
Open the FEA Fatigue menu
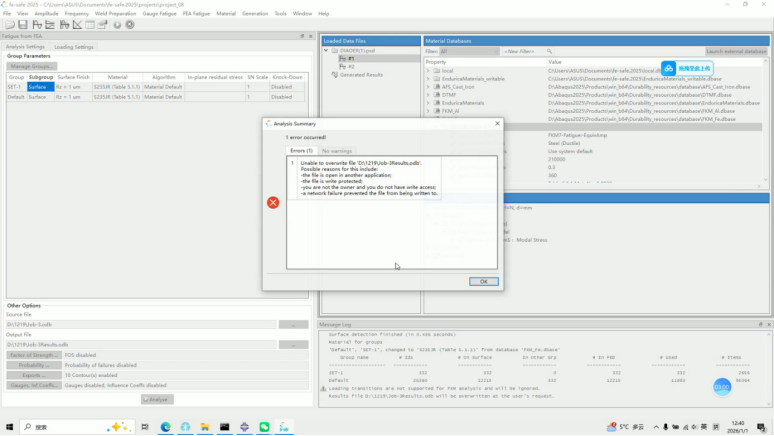click(196, 14)
